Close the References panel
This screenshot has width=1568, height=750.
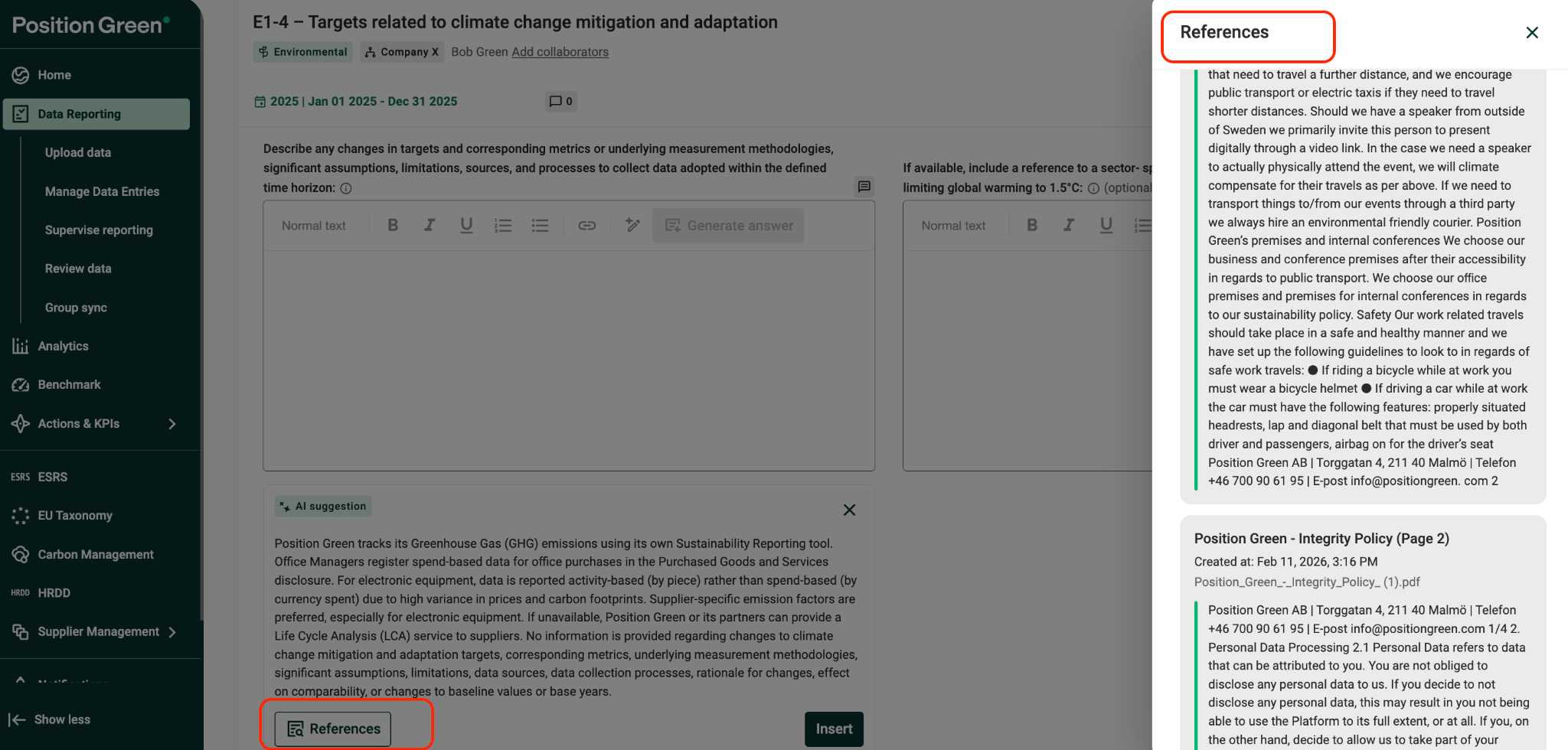1532,32
